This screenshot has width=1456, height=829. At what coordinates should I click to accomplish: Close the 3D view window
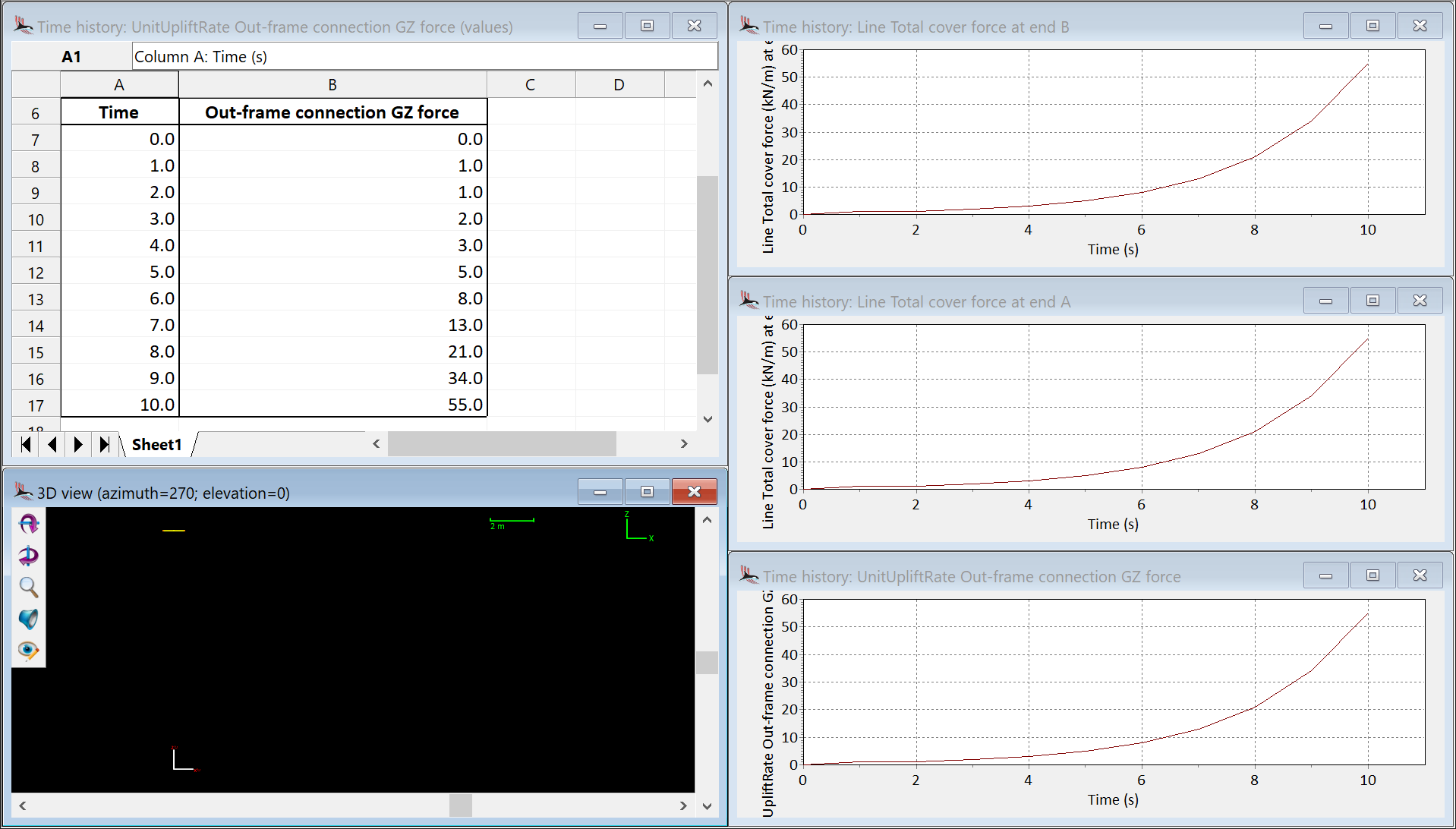pyautogui.click(x=694, y=492)
